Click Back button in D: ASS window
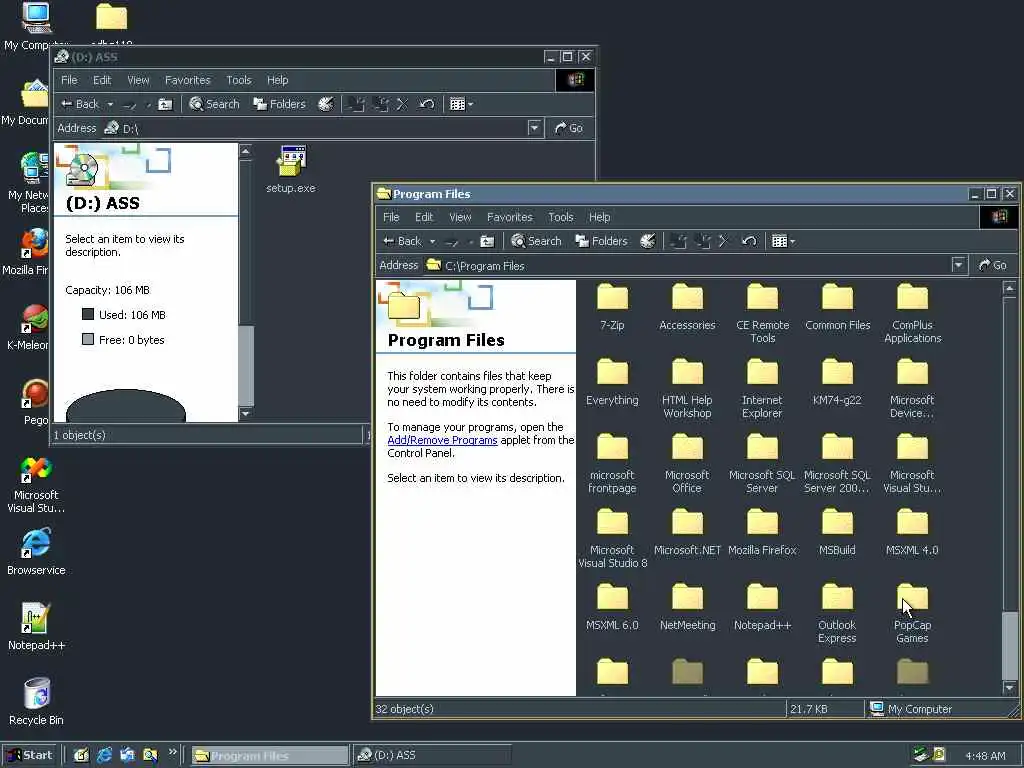The height and width of the screenshot is (768, 1024). [x=80, y=104]
